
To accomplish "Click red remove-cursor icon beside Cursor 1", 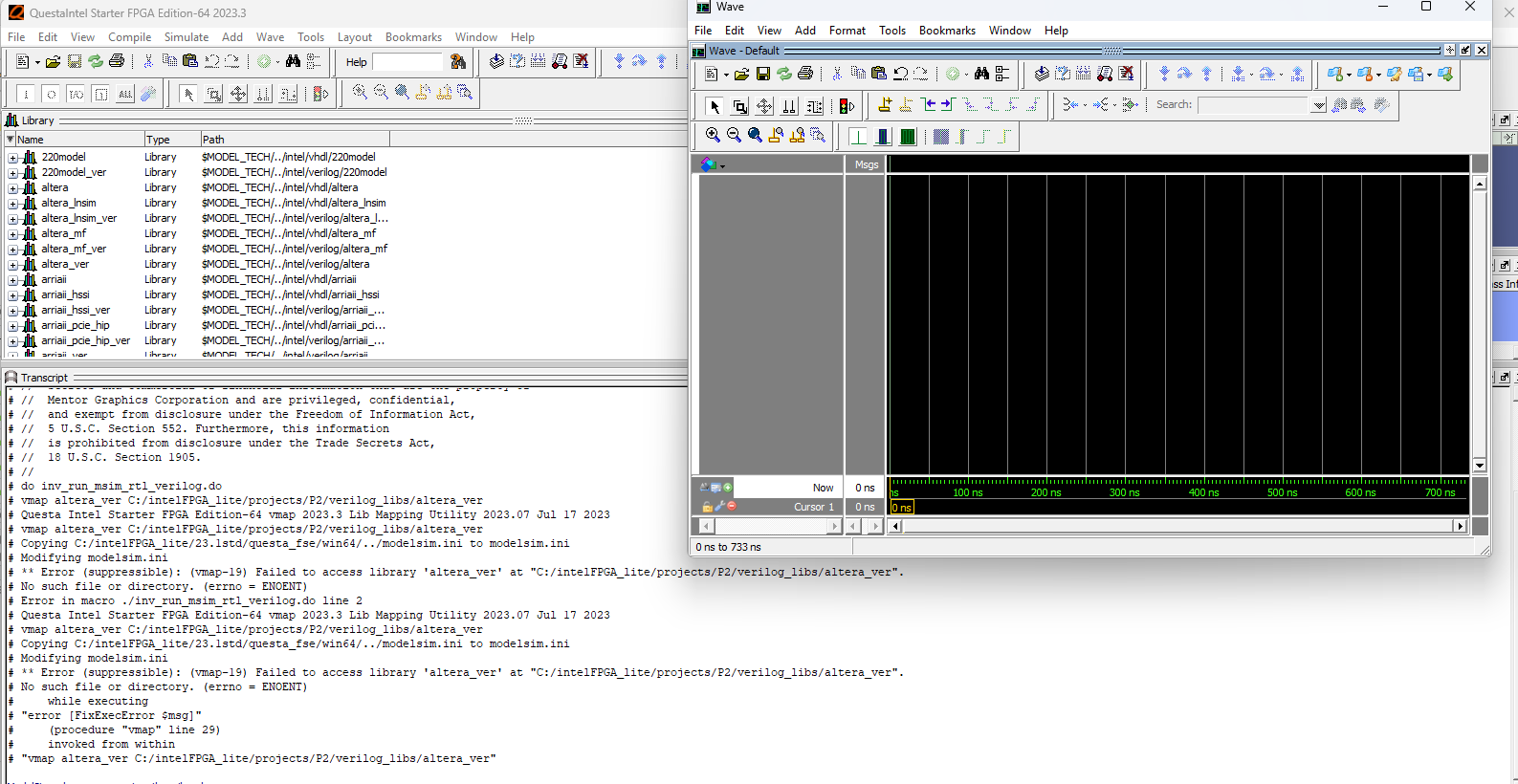I will pos(732,507).
